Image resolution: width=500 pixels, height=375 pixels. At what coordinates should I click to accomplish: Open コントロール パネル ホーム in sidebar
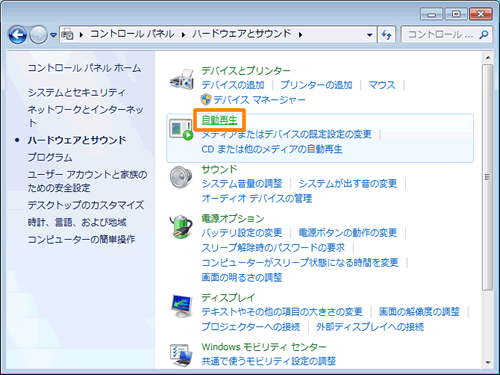[x=84, y=68]
